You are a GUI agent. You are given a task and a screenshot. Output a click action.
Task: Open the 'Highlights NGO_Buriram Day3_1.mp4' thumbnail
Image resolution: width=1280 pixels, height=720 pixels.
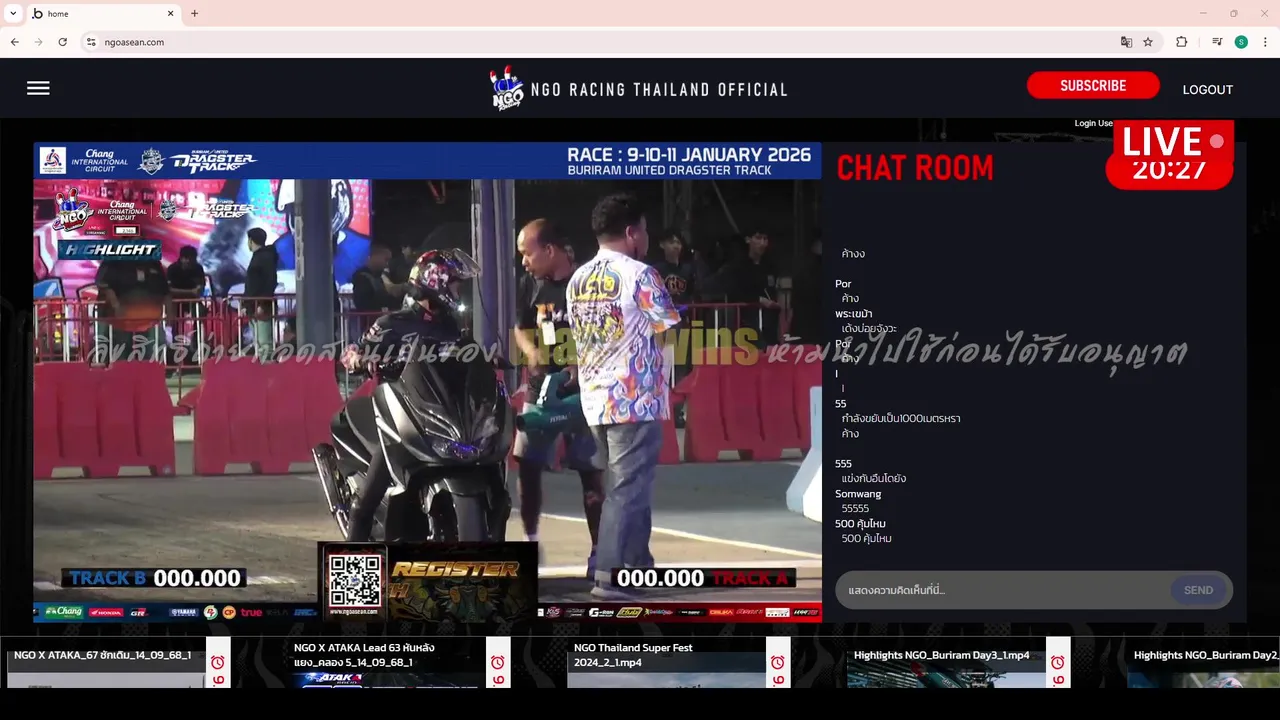tap(945, 663)
